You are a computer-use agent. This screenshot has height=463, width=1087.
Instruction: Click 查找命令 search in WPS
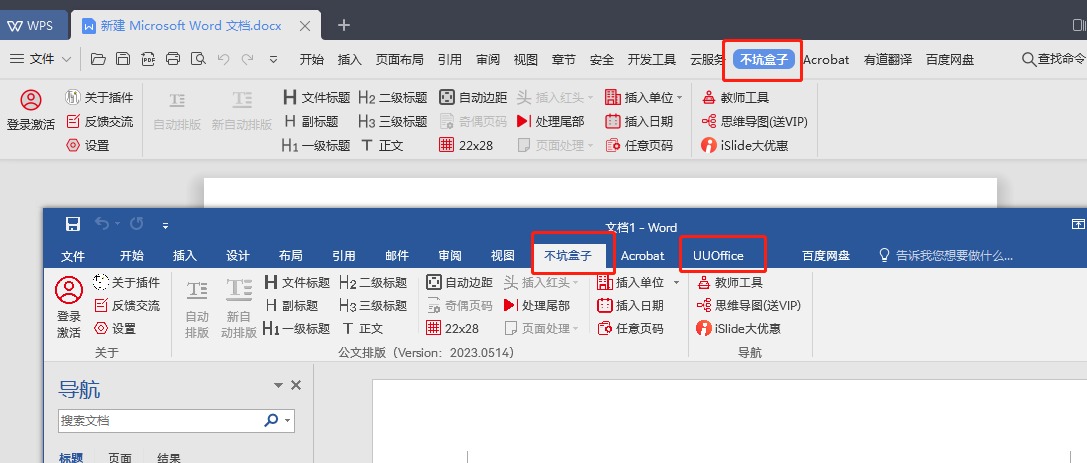pyautogui.click(x=1054, y=60)
